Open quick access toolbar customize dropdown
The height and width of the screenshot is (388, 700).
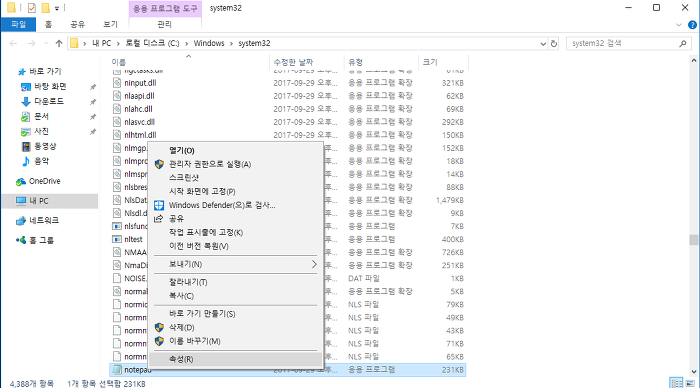pos(57,8)
